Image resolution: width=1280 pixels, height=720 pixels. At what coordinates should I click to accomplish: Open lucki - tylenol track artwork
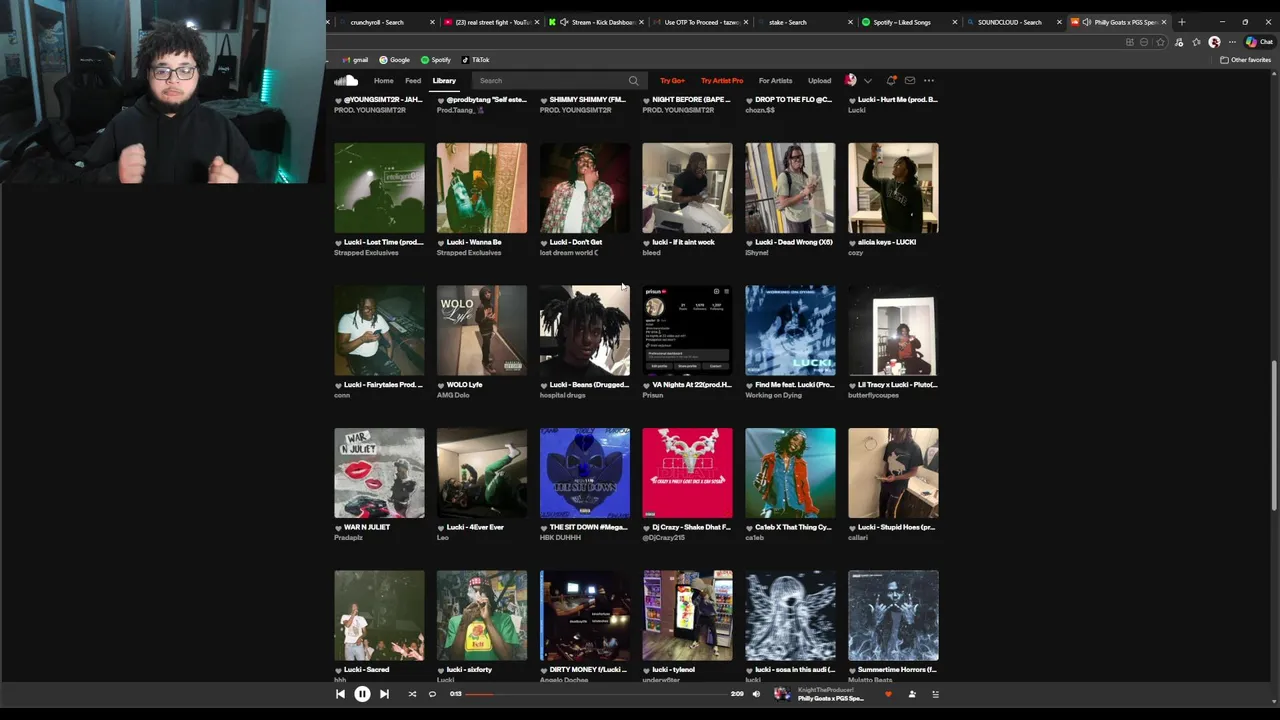pos(687,616)
